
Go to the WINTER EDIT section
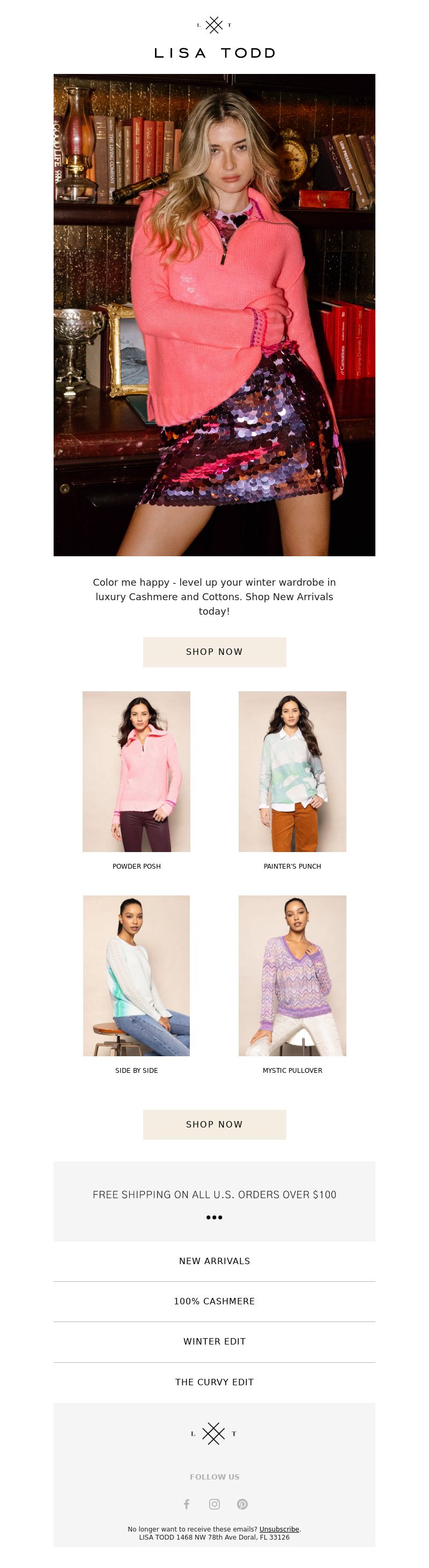pyautogui.click(x=214, y=1341)
